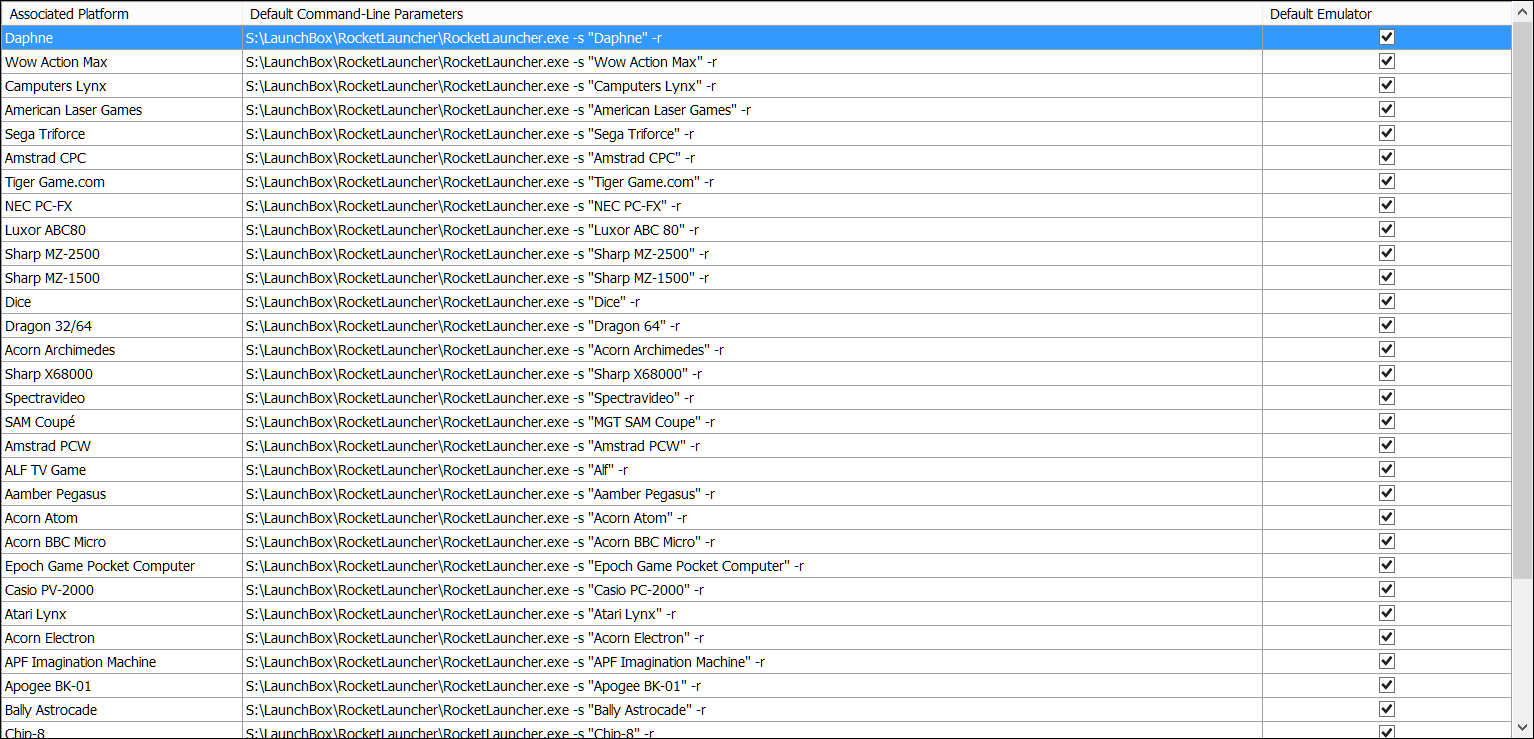Image resolution: width=1534 pixels, height=739 pixels.
Task: Toggle Default Emulator for Bally Astrocade
Action: tap(1387, 709)
